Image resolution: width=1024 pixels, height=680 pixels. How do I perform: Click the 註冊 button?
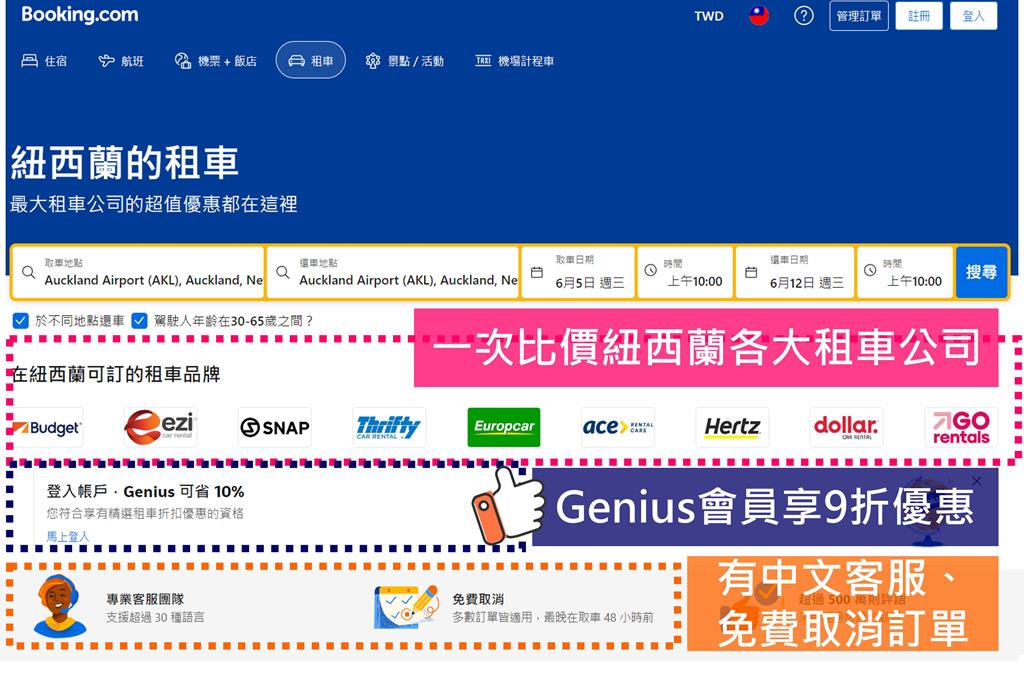919,16
